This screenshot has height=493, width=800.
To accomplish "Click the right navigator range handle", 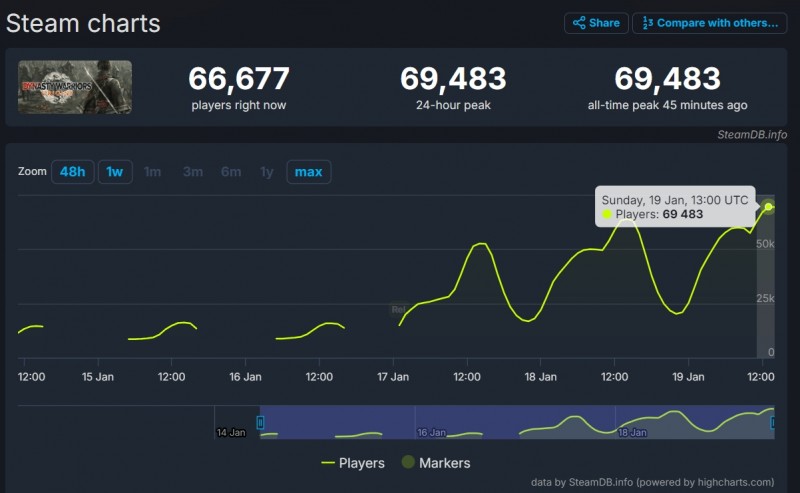I will (773, 422).
